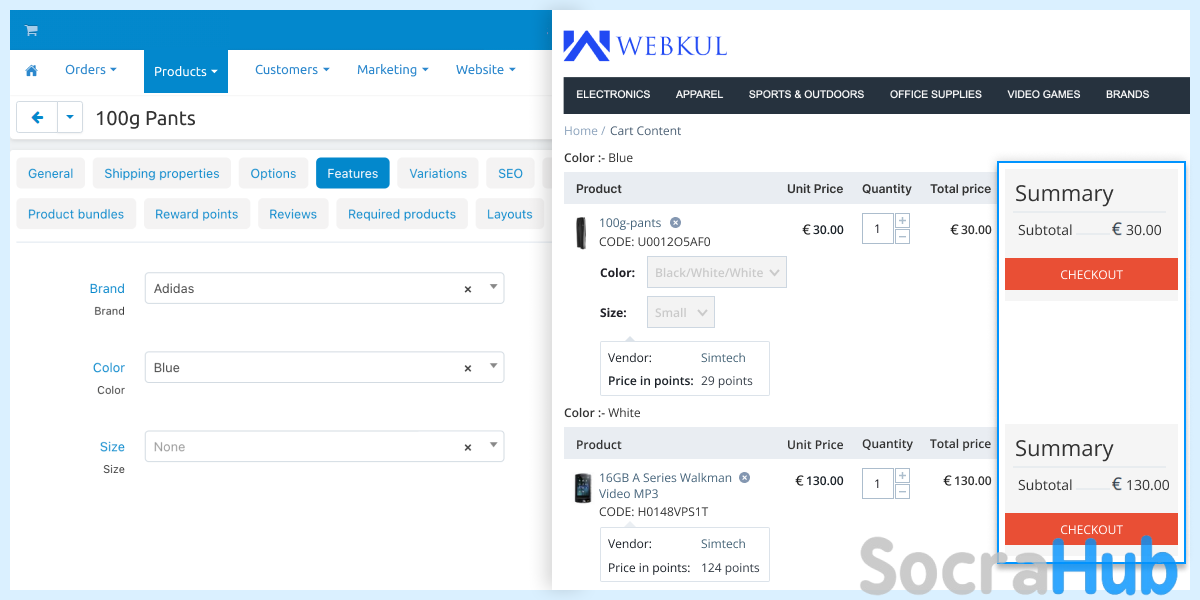Screen dimensions: 1200x600
Task: Click the 'CODE: H0148VPS1T' text
Action: (653, 512)
